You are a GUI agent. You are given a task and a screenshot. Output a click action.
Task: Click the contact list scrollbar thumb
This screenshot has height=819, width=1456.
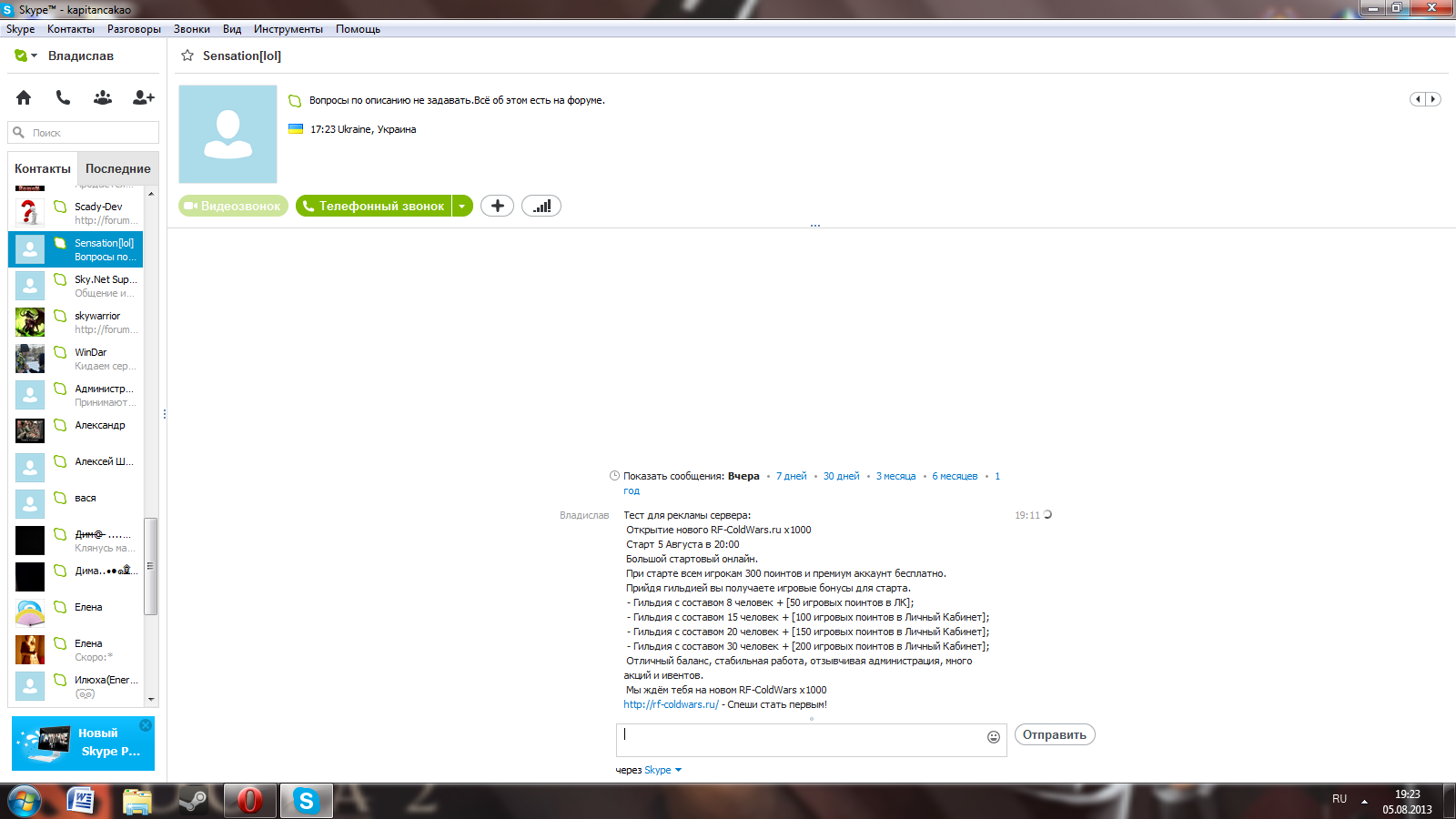pyautogui.click(x=151, y=566)
